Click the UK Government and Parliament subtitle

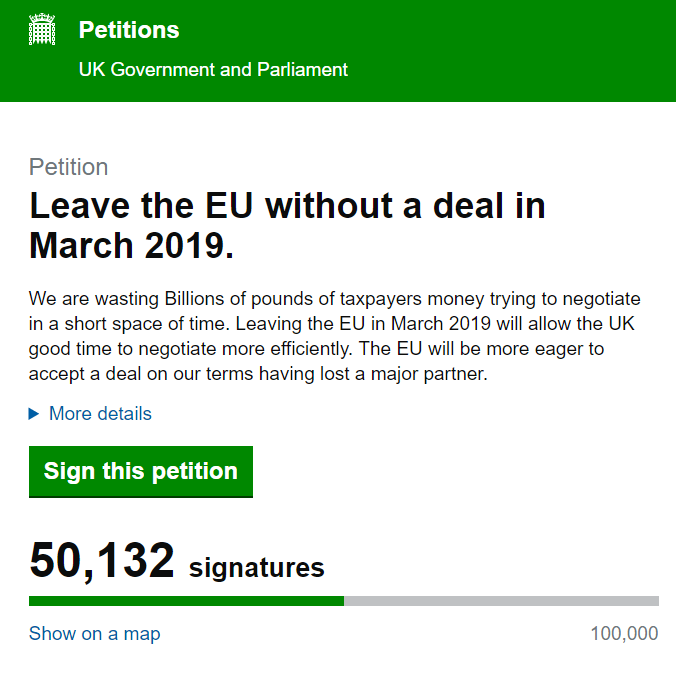click(x=213, y=69)
